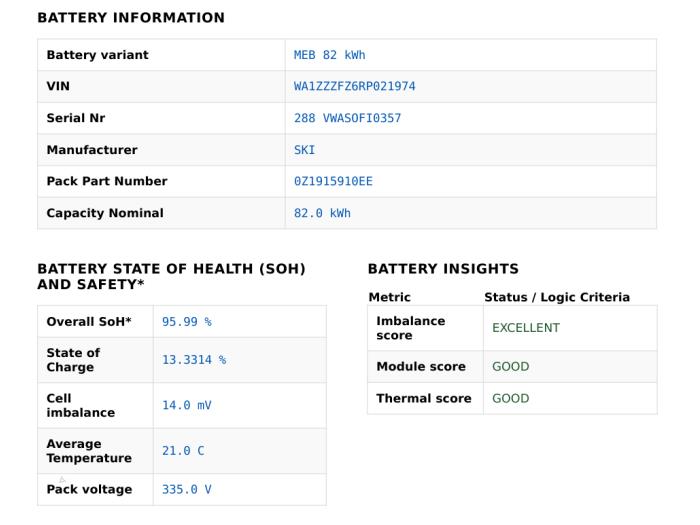This screenshot has height=525, width=700.
Task: Click the 'Cell imbalance' label
Action: point(80,405)
